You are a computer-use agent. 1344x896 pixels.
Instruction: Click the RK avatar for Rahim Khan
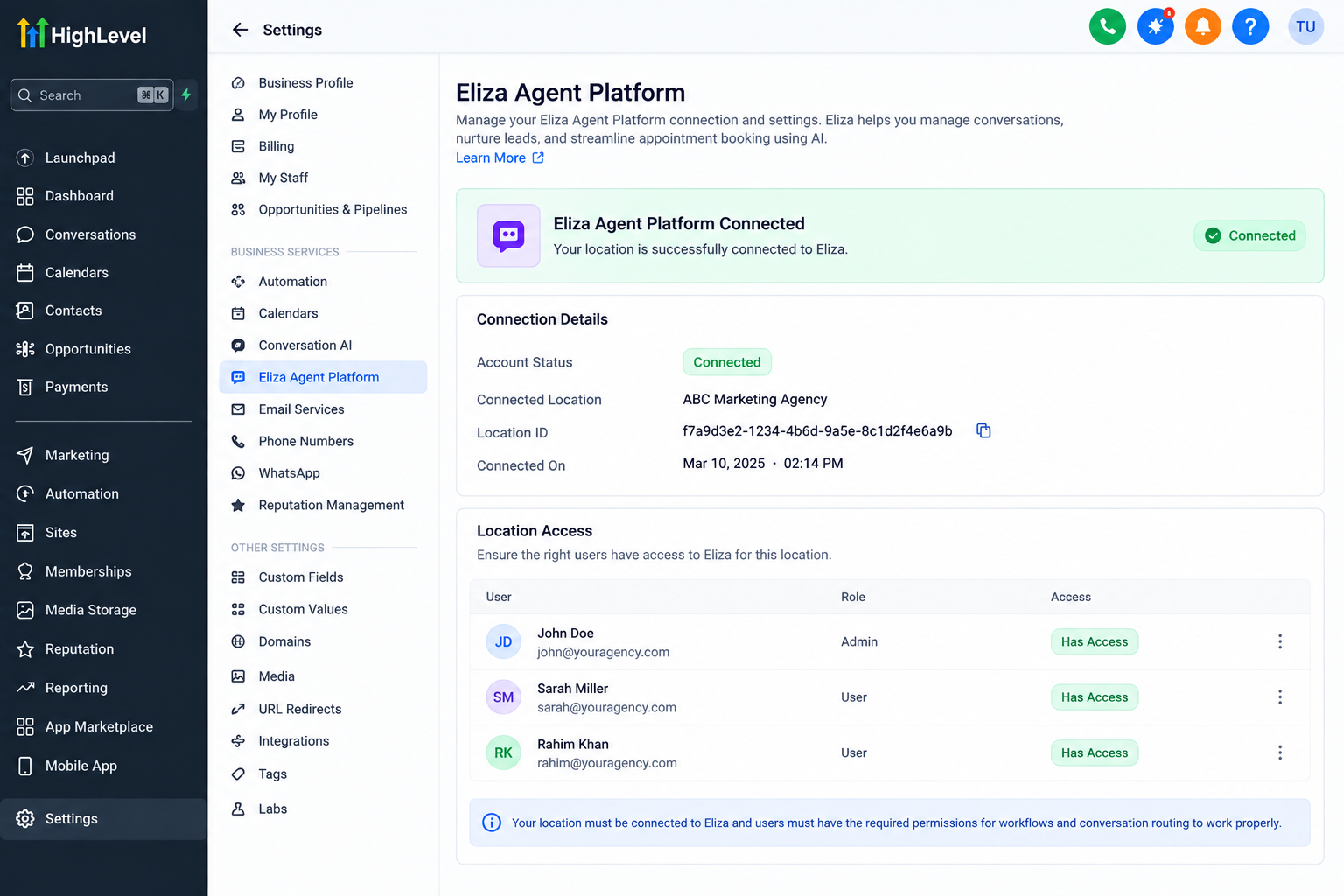[x=503, y=752]
